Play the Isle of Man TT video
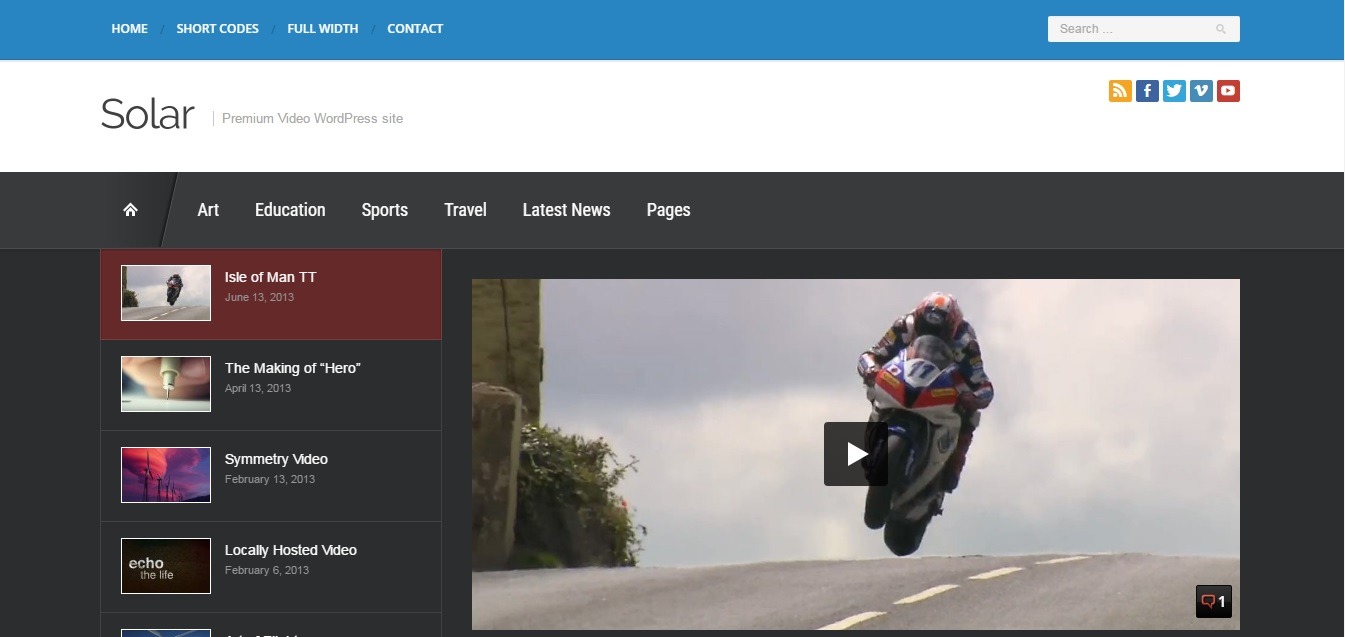 [x=856, y=453]
